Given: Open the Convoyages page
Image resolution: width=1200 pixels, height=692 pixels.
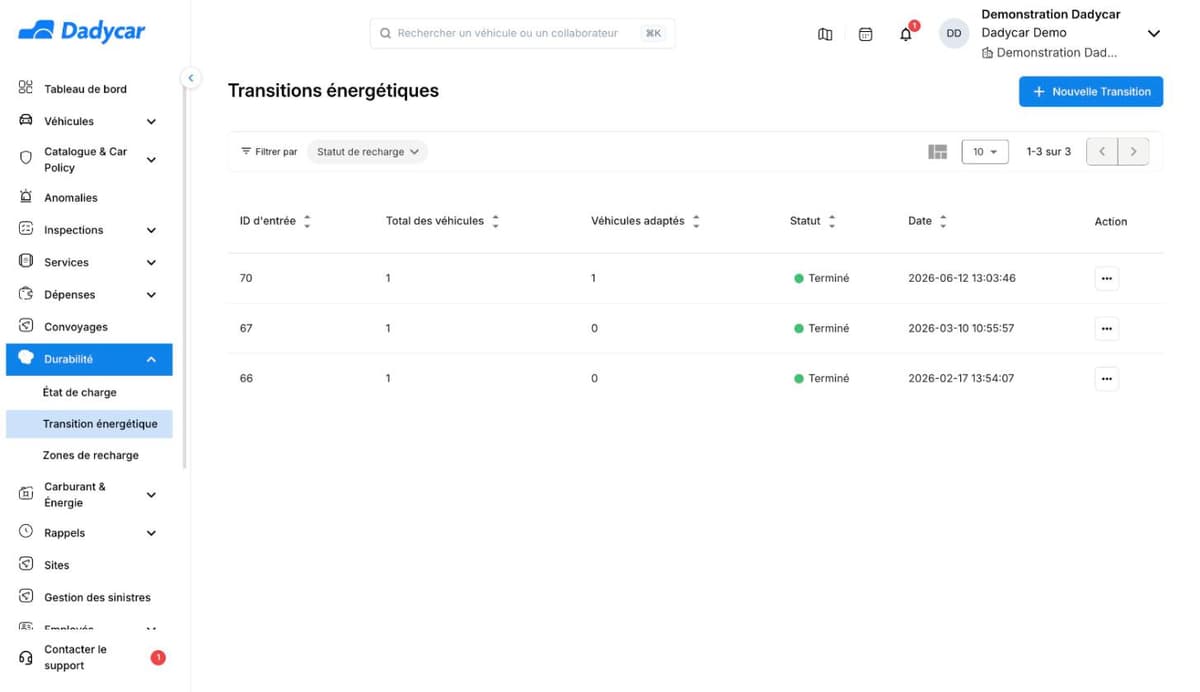Looking at the screenshot, I should 76,327.
